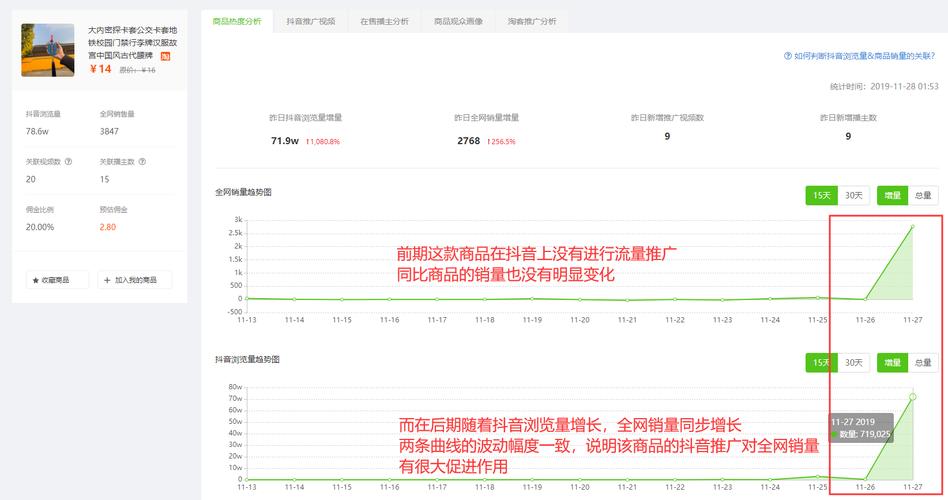Select 15天 for the 抖音浏览量趋势图

tap(822, 363)
